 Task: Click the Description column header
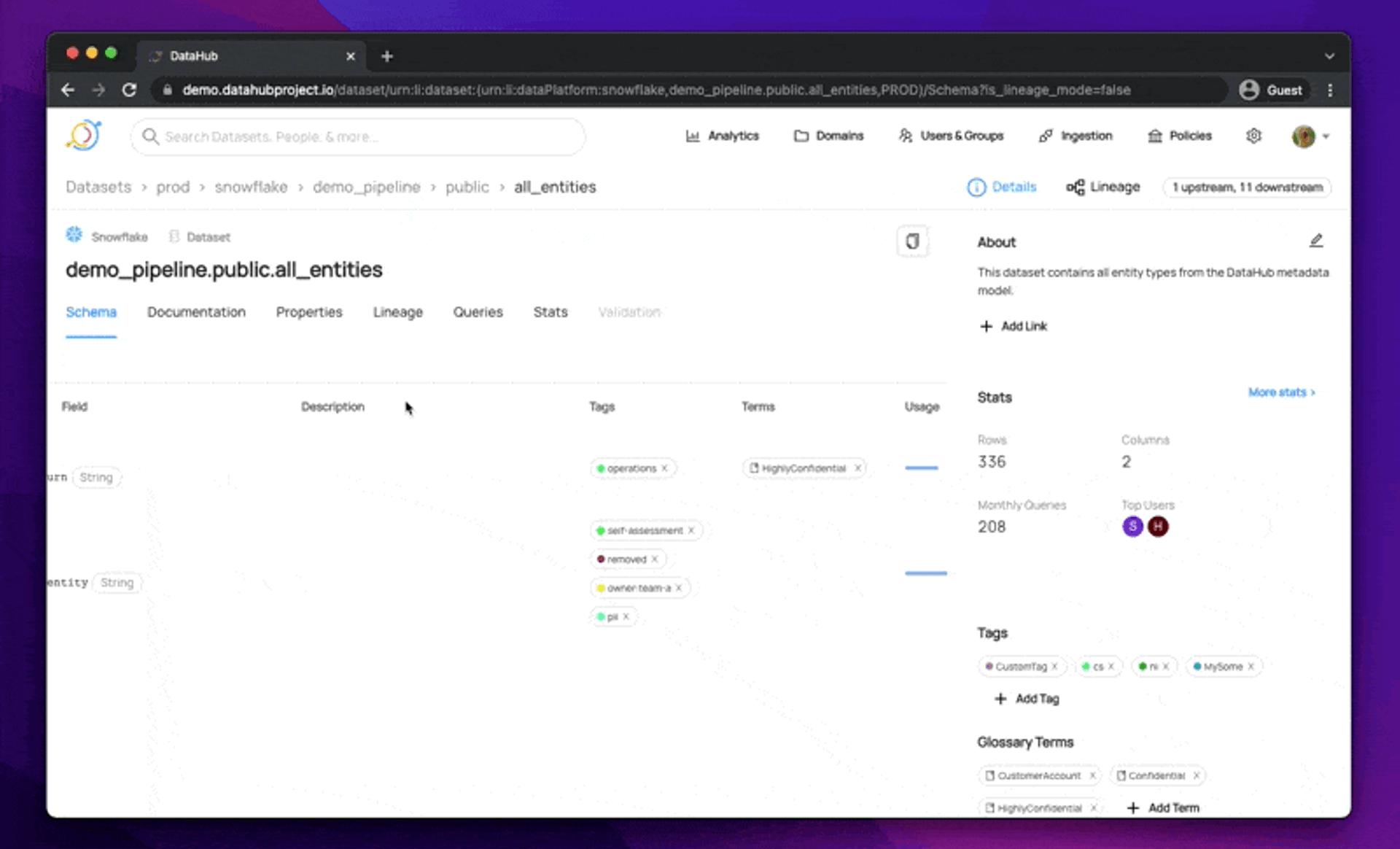[332, 406]
